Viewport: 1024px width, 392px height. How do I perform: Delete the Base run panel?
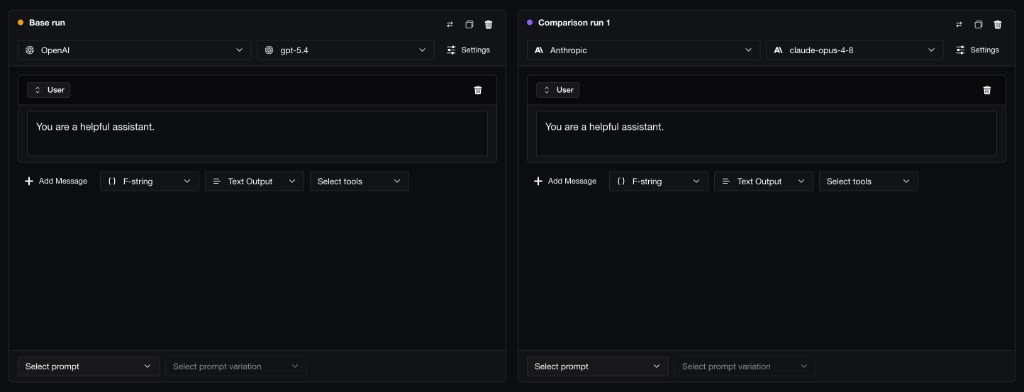pos(488,25)
